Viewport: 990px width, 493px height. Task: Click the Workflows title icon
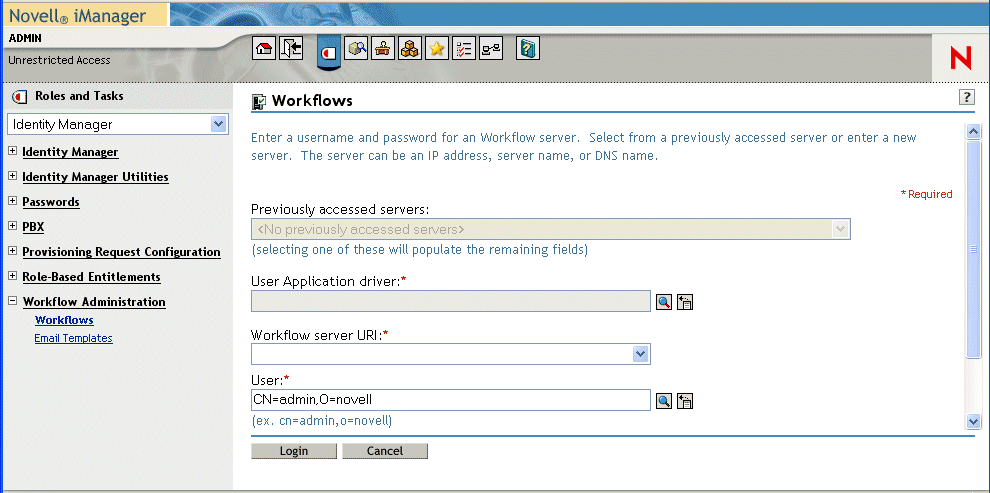pos(259,102)
